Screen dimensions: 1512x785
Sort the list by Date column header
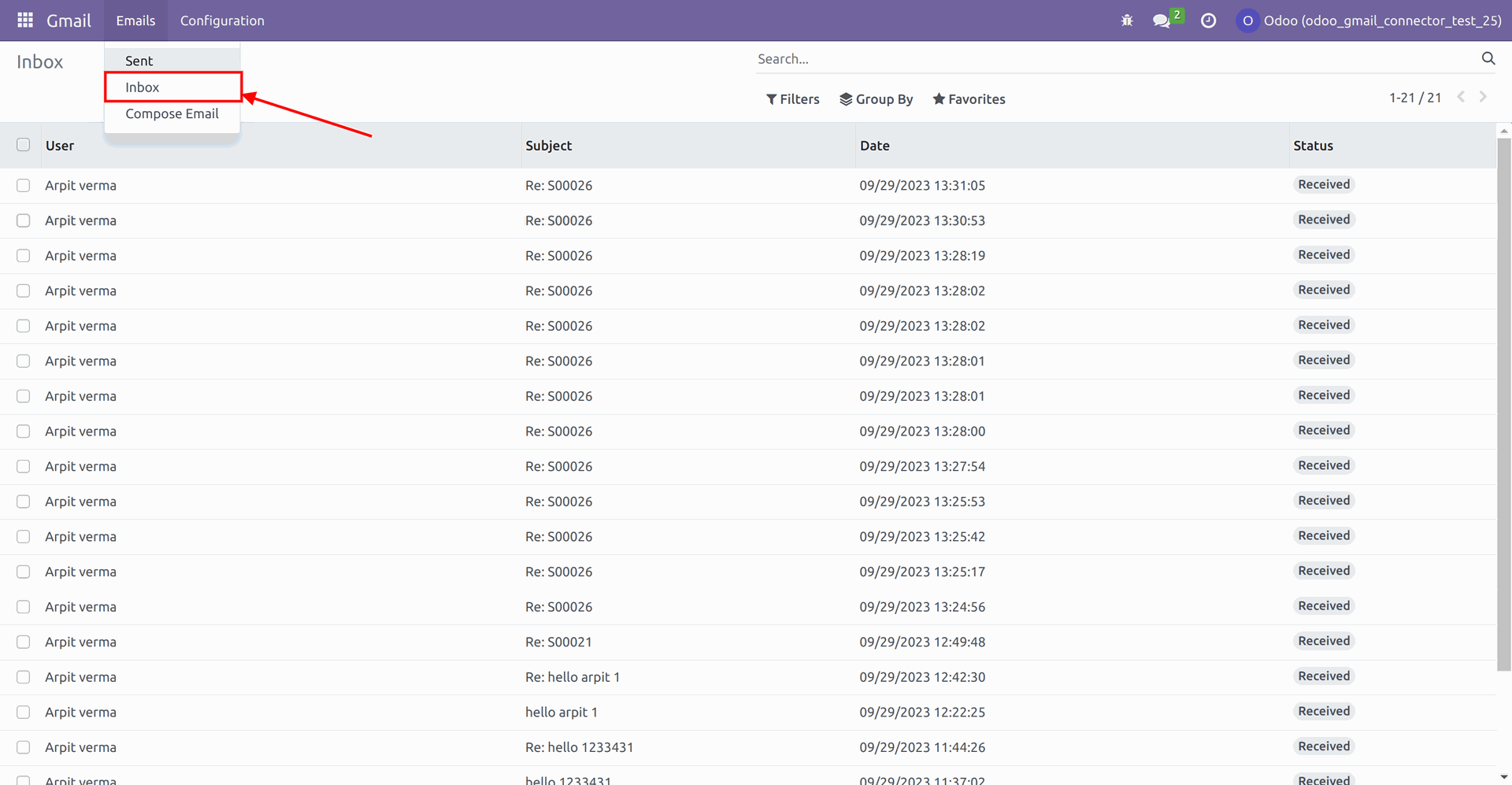point(874,146)
